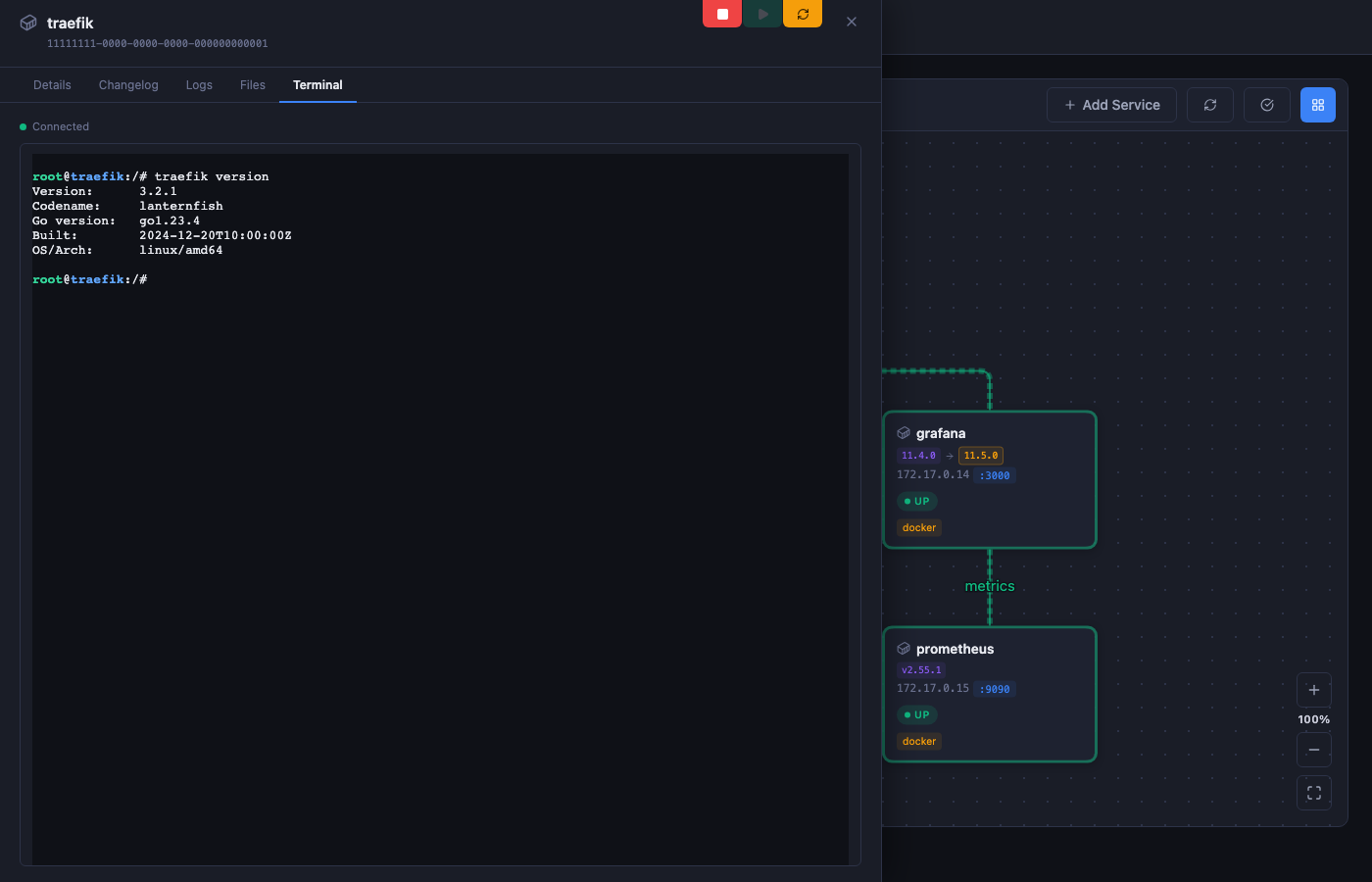The width and height of the screenshot is (1372, 882).
Task: Click the Built timestamp output line
Action: point(162,235)
